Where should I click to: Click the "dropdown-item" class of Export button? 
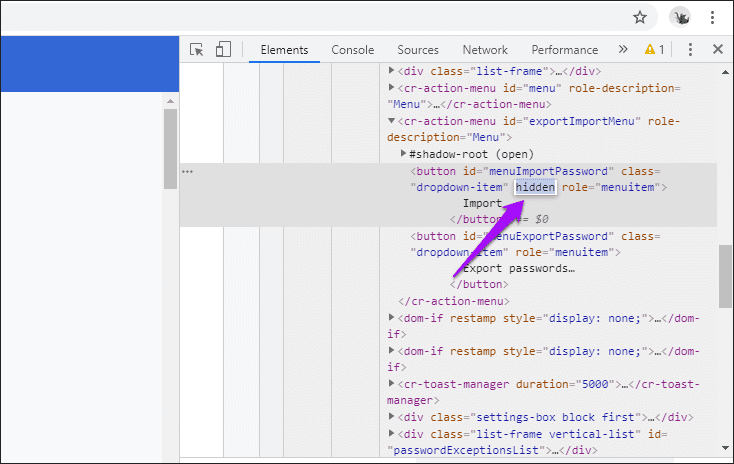pyautogui.click(x=459, y=252)
